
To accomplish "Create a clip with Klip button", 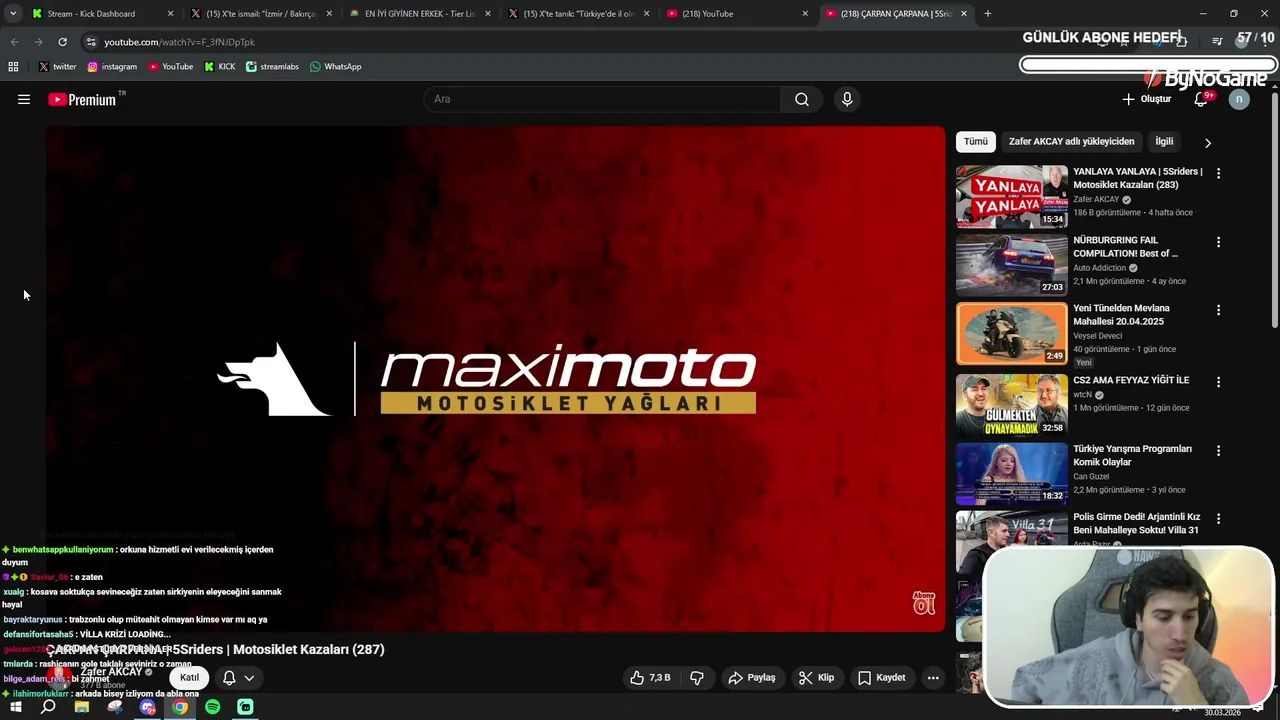I will tap(816, 678).
